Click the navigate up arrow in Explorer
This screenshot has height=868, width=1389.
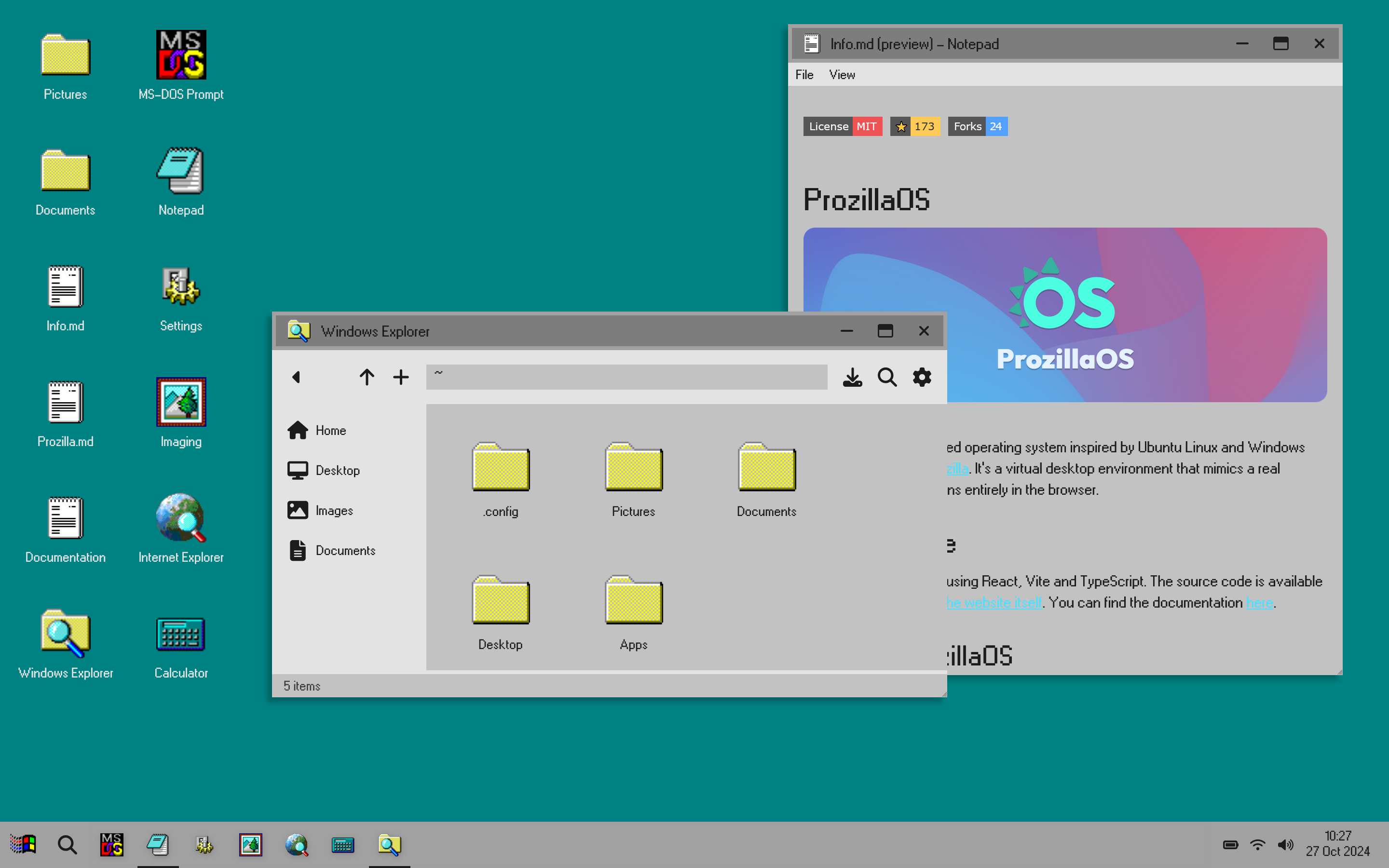coord(365,377)
